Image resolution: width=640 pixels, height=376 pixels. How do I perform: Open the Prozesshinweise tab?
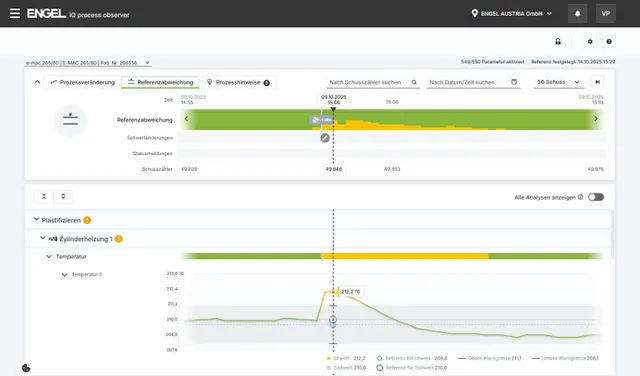238,82
